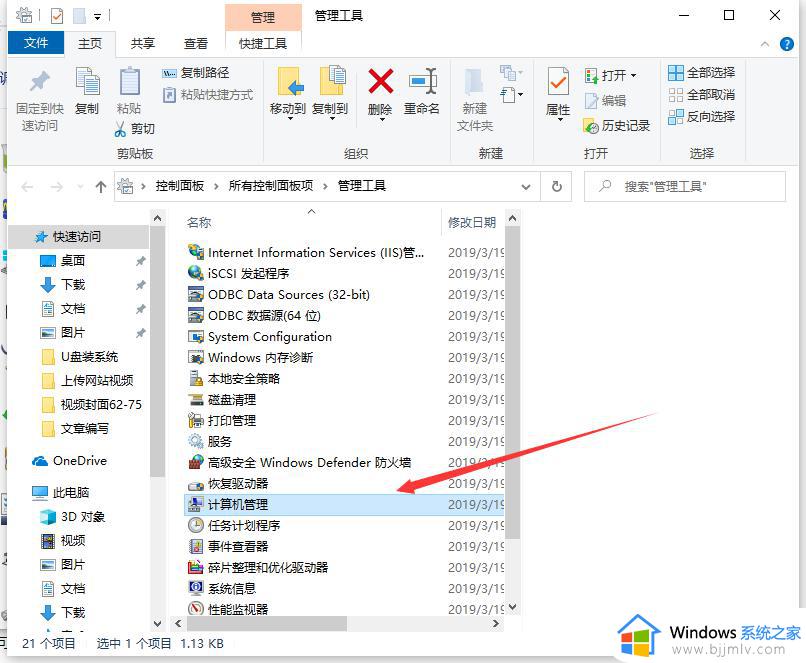Screen dimensions: 806x663
Task: Collapse the ribbon with the chevron
Action: coord(764,44)
